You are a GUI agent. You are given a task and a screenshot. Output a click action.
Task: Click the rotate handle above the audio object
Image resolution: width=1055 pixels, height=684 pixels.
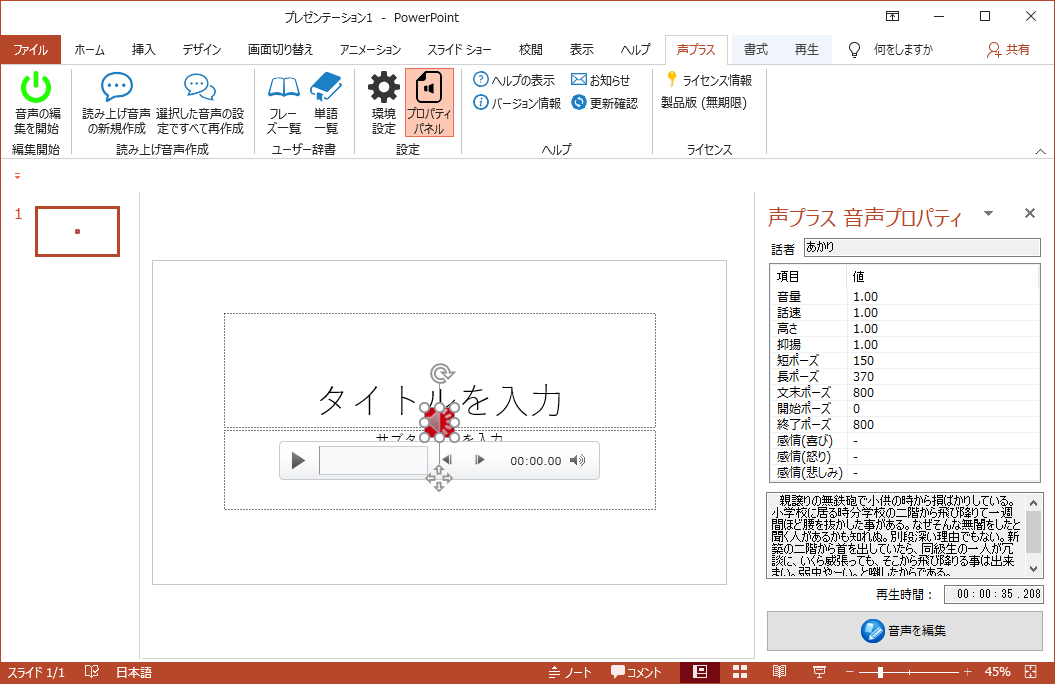441,373
